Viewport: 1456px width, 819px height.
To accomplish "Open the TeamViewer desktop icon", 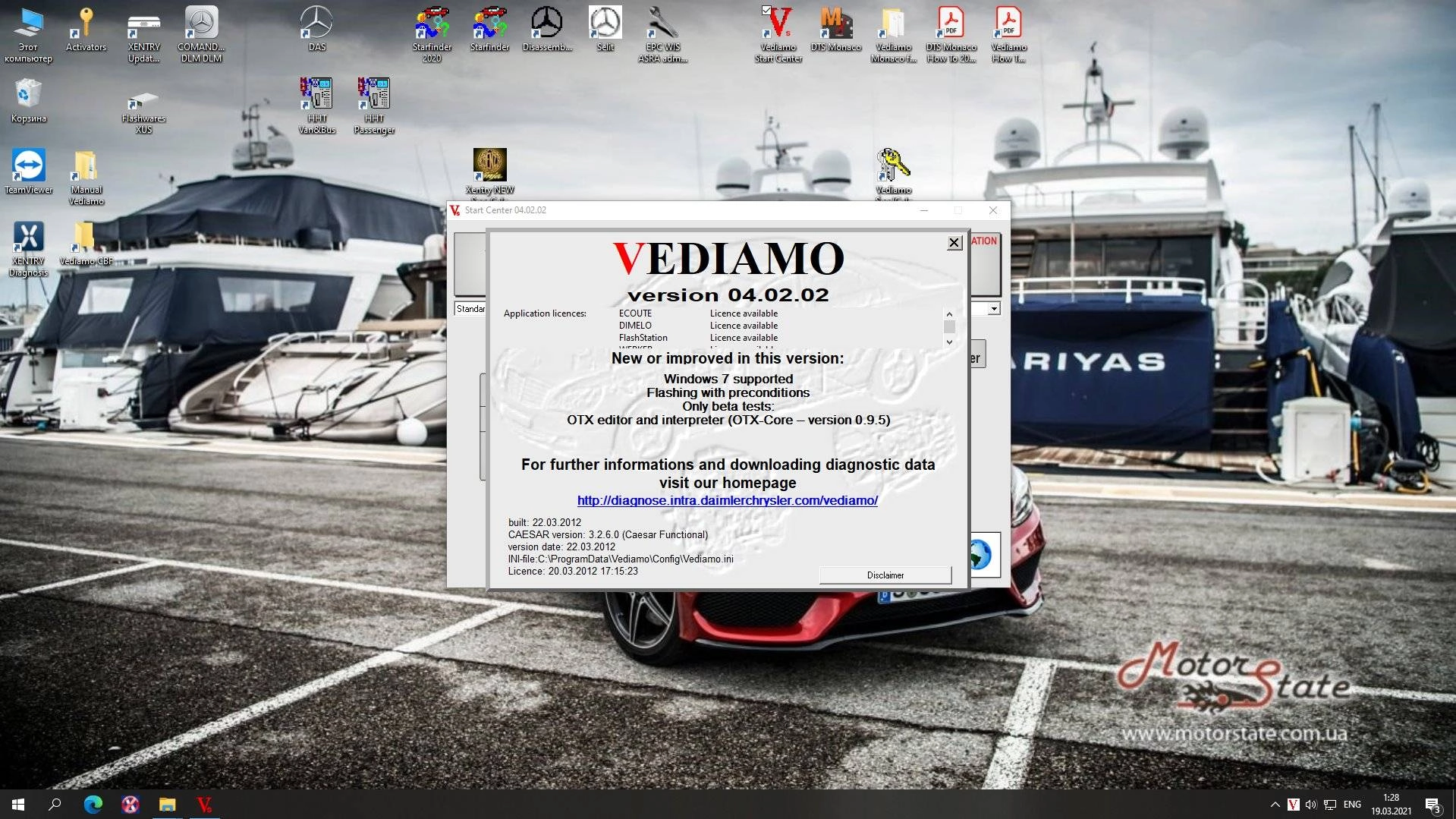I will tap(28, 172).
